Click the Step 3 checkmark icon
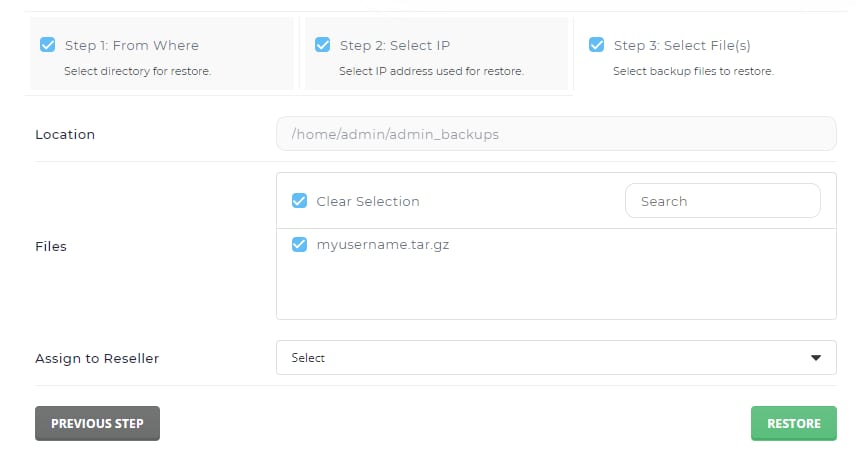This screenshot has width=860, height=474. tap(597, 45)
